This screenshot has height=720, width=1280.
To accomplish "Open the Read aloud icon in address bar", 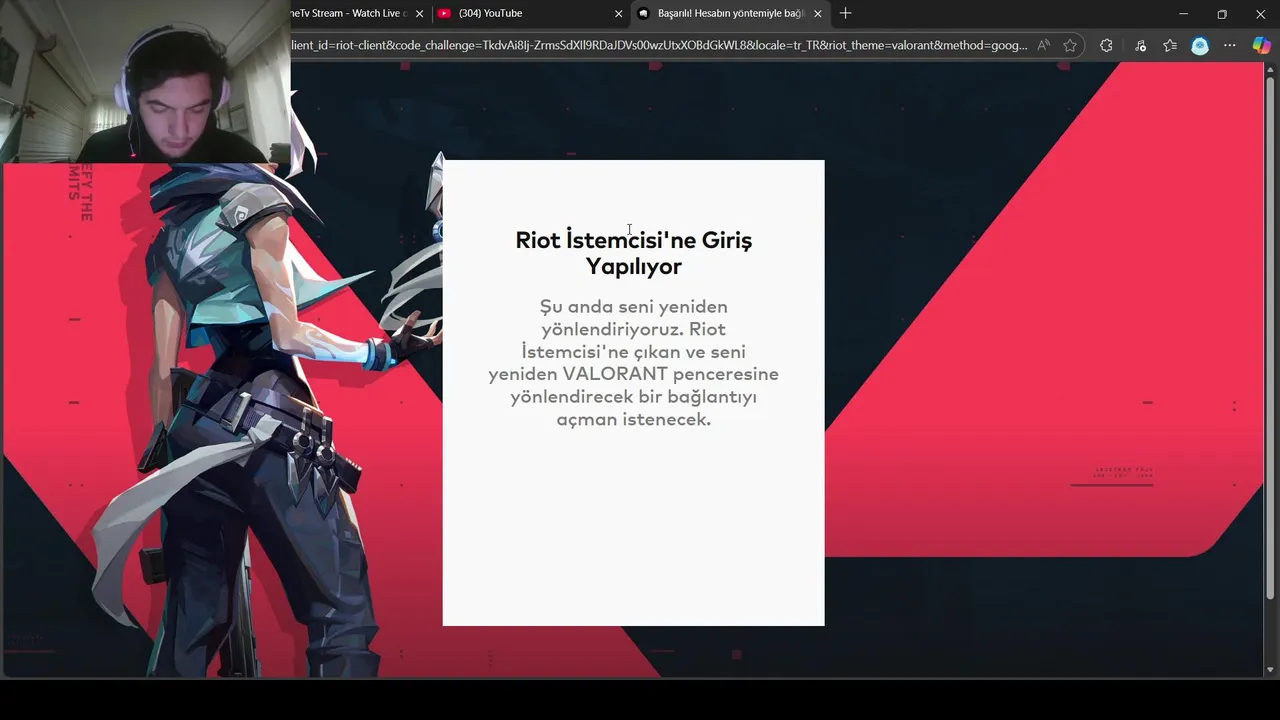I will (x=1044, y=45).
